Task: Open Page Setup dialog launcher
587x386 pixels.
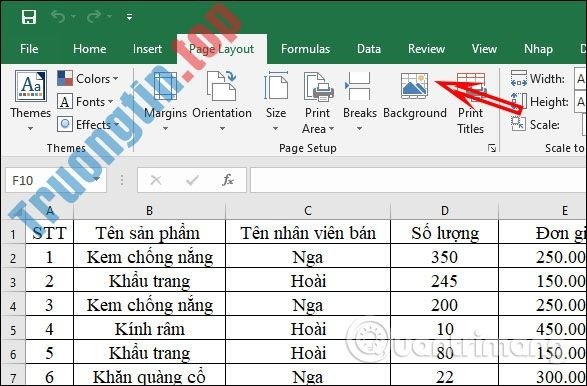Action: 492,149
